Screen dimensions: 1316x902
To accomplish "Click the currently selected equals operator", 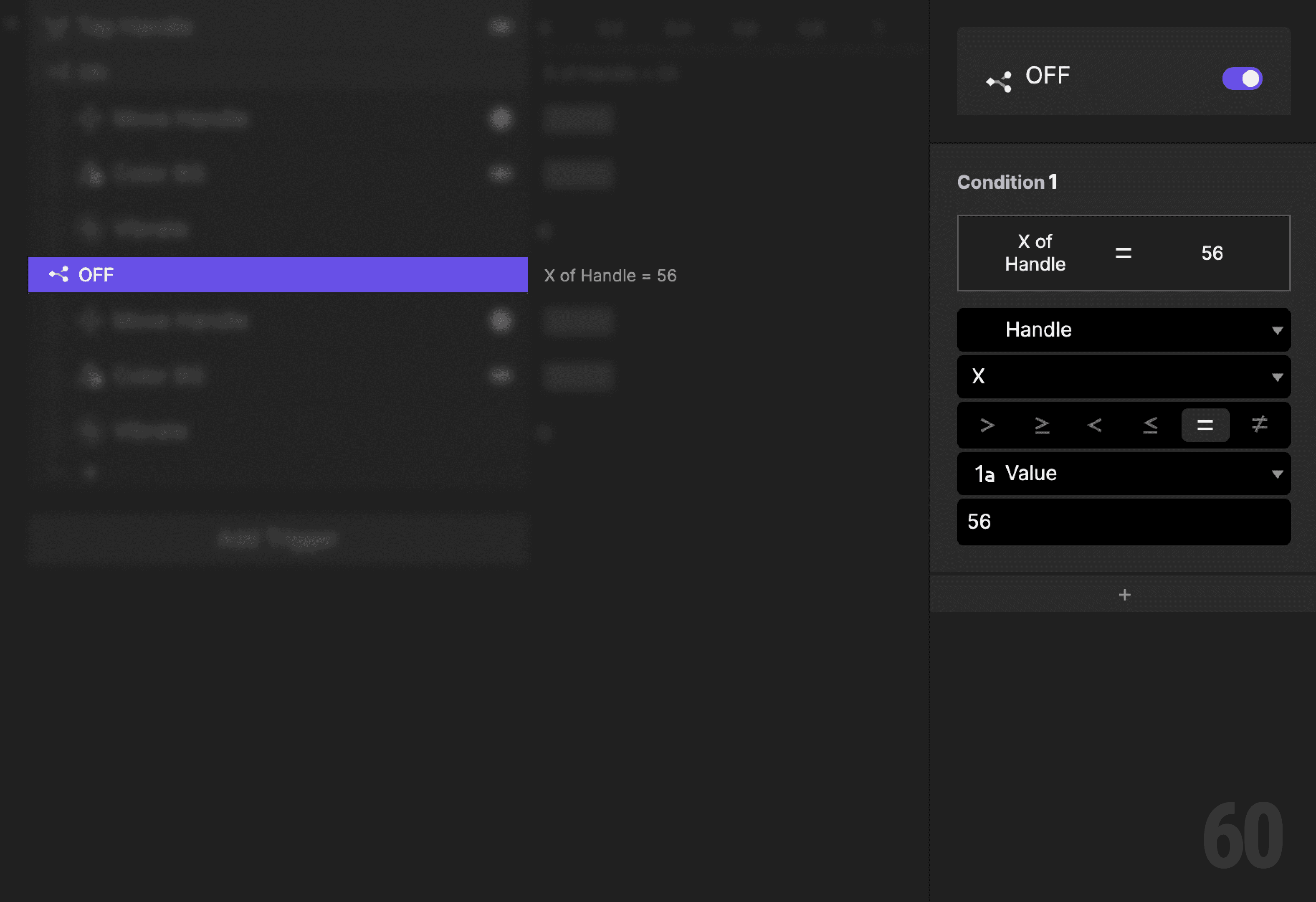I will pyautogui.click(x=1205, y=425).
